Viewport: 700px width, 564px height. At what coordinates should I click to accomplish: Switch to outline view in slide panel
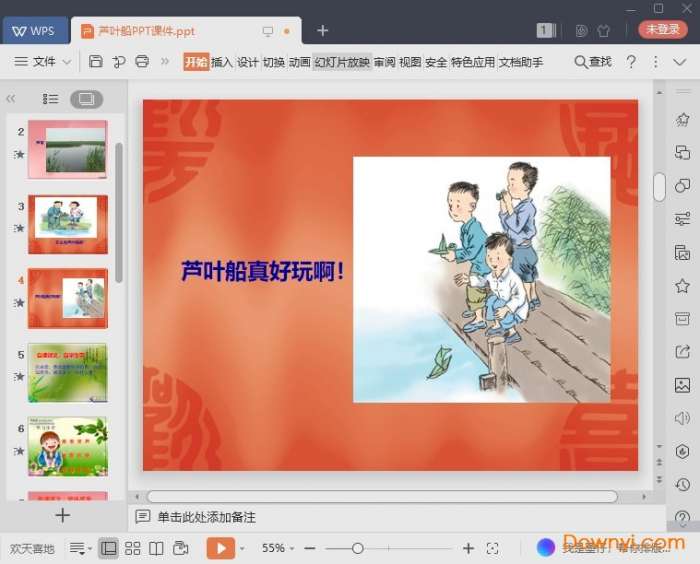coord(50,99)
